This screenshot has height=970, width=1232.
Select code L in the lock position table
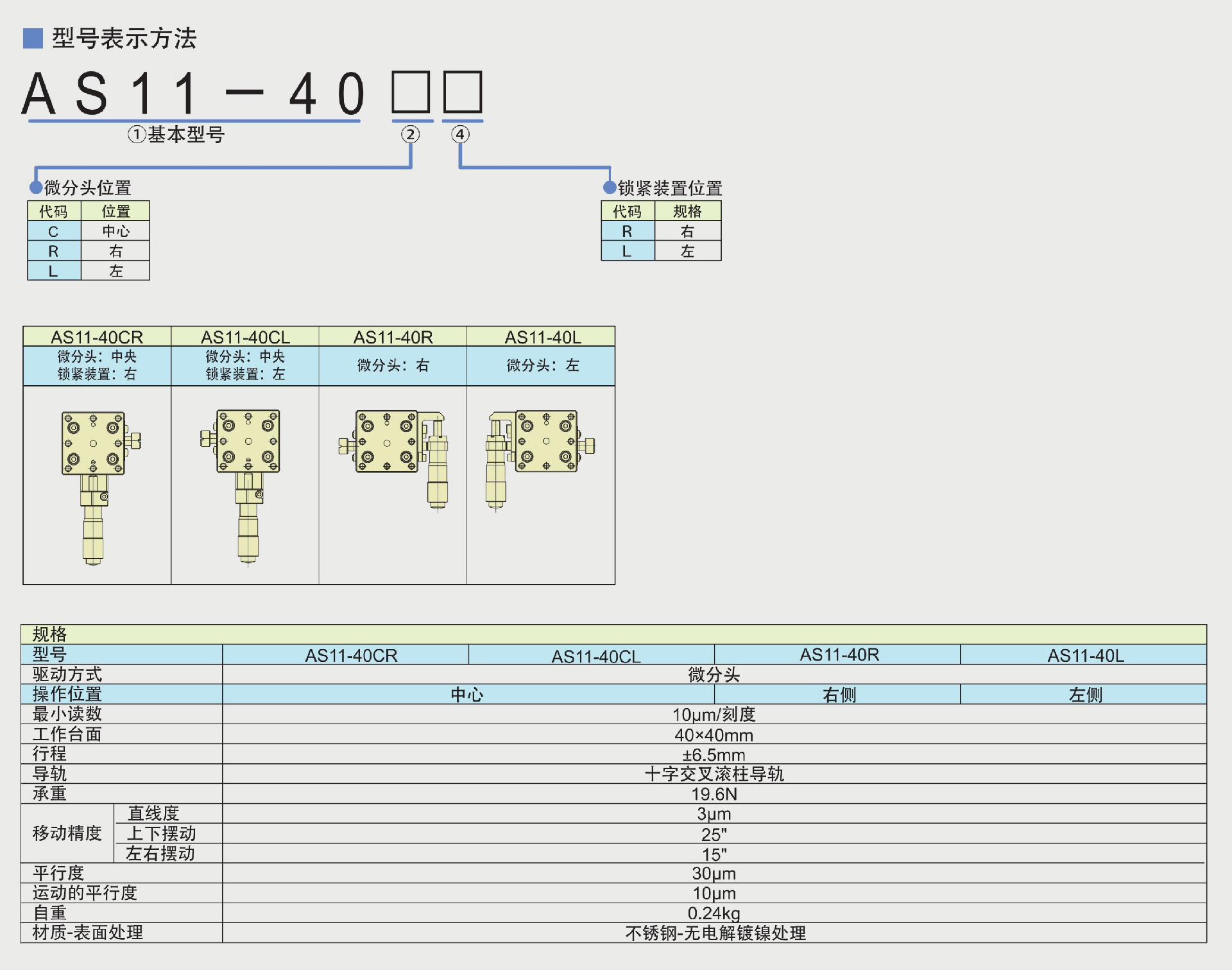(628, 251)
